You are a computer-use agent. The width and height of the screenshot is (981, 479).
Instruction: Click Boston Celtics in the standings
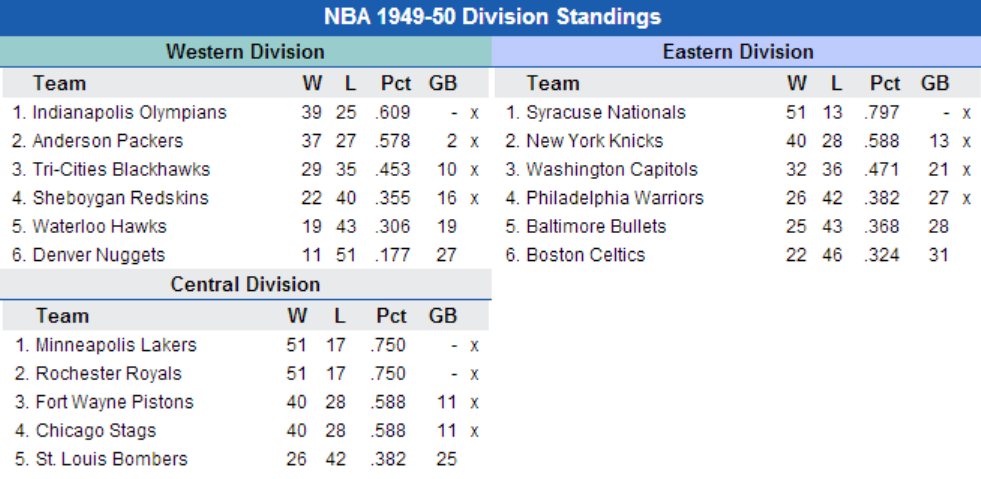point(585,255)
